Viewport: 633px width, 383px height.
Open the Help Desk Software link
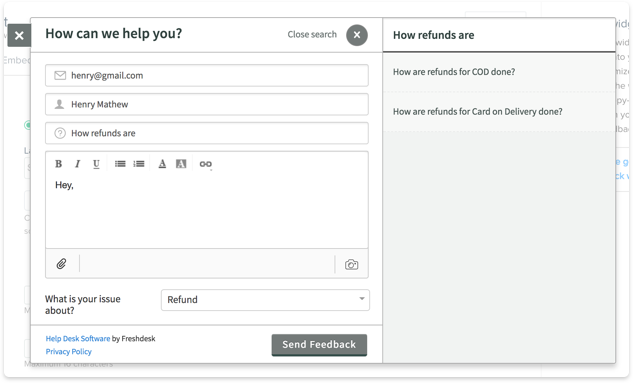78,339
